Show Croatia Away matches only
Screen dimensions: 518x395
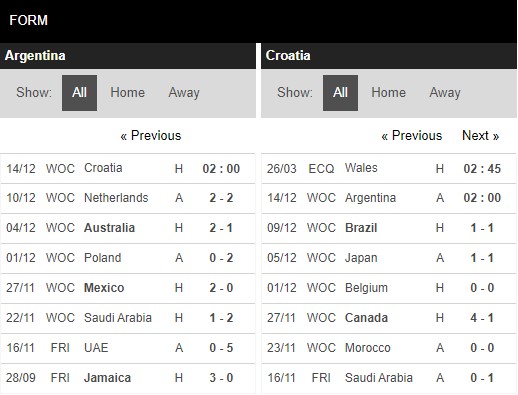(445, 93)
